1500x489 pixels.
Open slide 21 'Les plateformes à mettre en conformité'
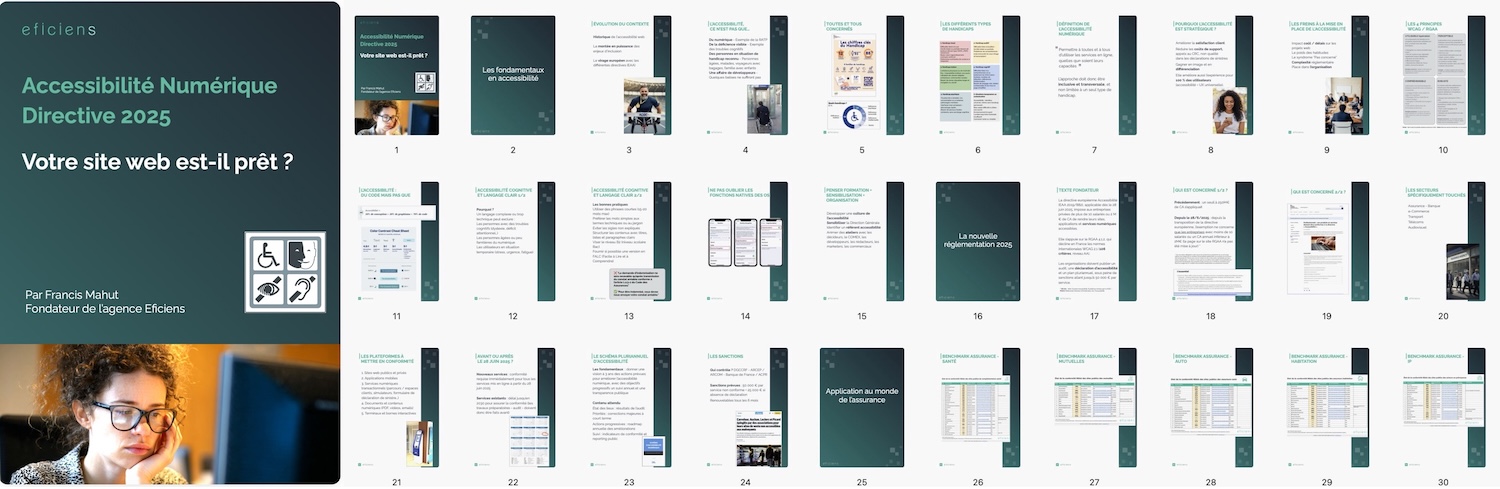pos(396,407)
